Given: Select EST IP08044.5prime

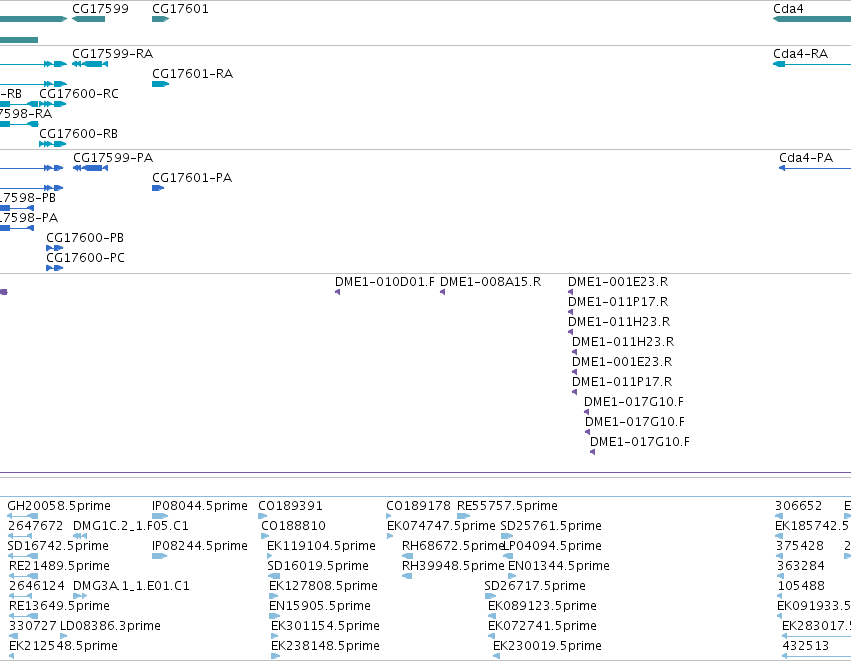Looking at the screenshot, I should coord(200,506).
